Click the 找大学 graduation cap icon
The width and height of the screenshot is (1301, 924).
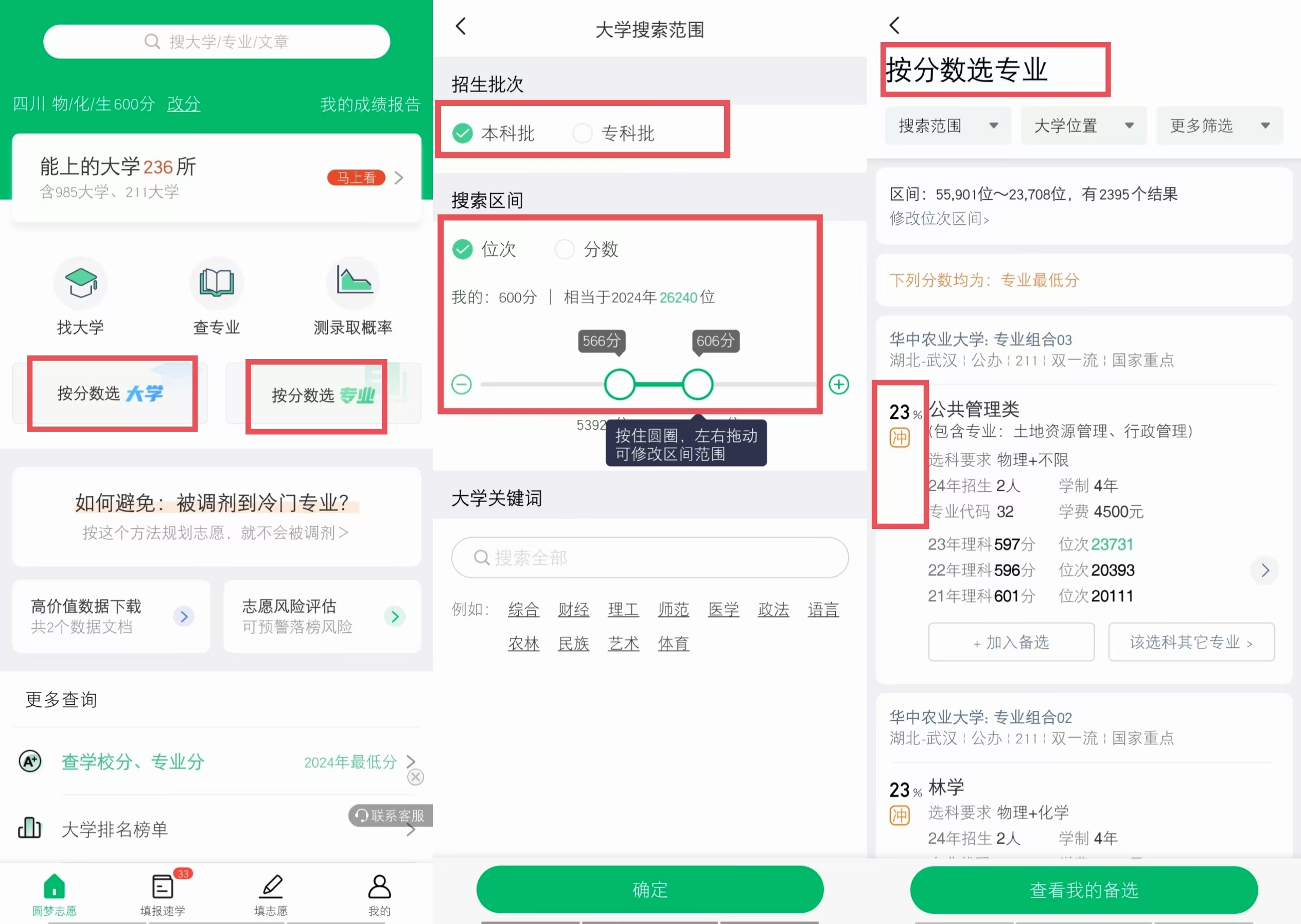80,283
